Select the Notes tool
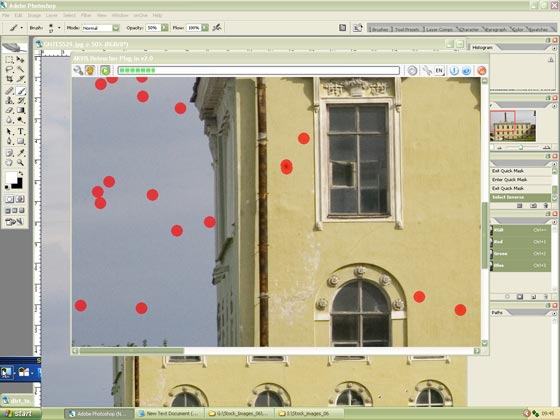Image resolution: width=560 pixels, height=420 pixels. [9, 153]
